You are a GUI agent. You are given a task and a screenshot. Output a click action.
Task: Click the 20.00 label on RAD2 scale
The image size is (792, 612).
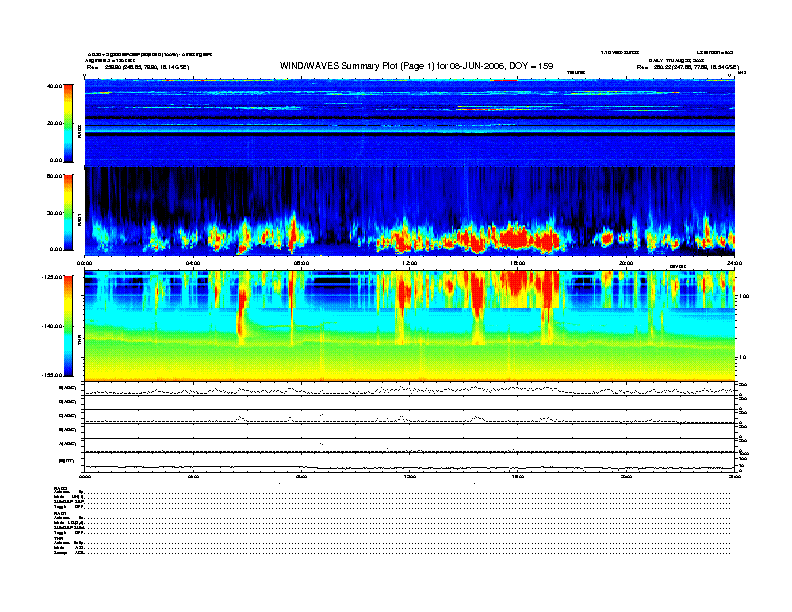(54, 123)
